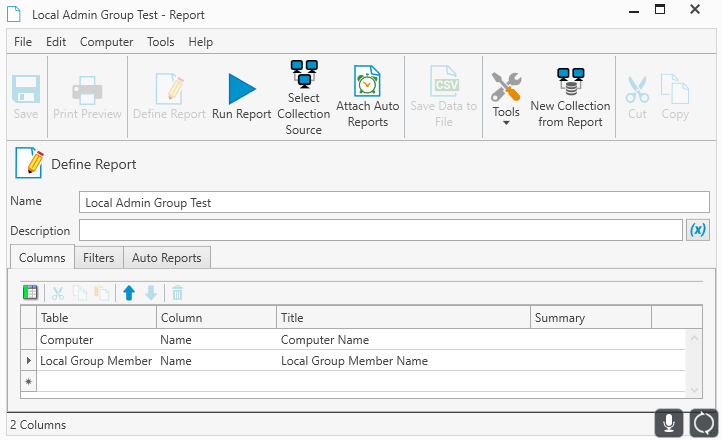Click the grid scrollbar down arrow

click(695, 389)
